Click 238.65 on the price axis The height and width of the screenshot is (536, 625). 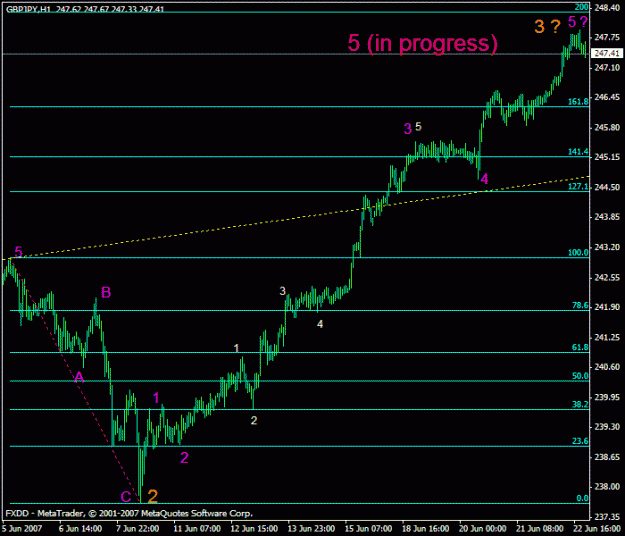[x=607, y=457]
